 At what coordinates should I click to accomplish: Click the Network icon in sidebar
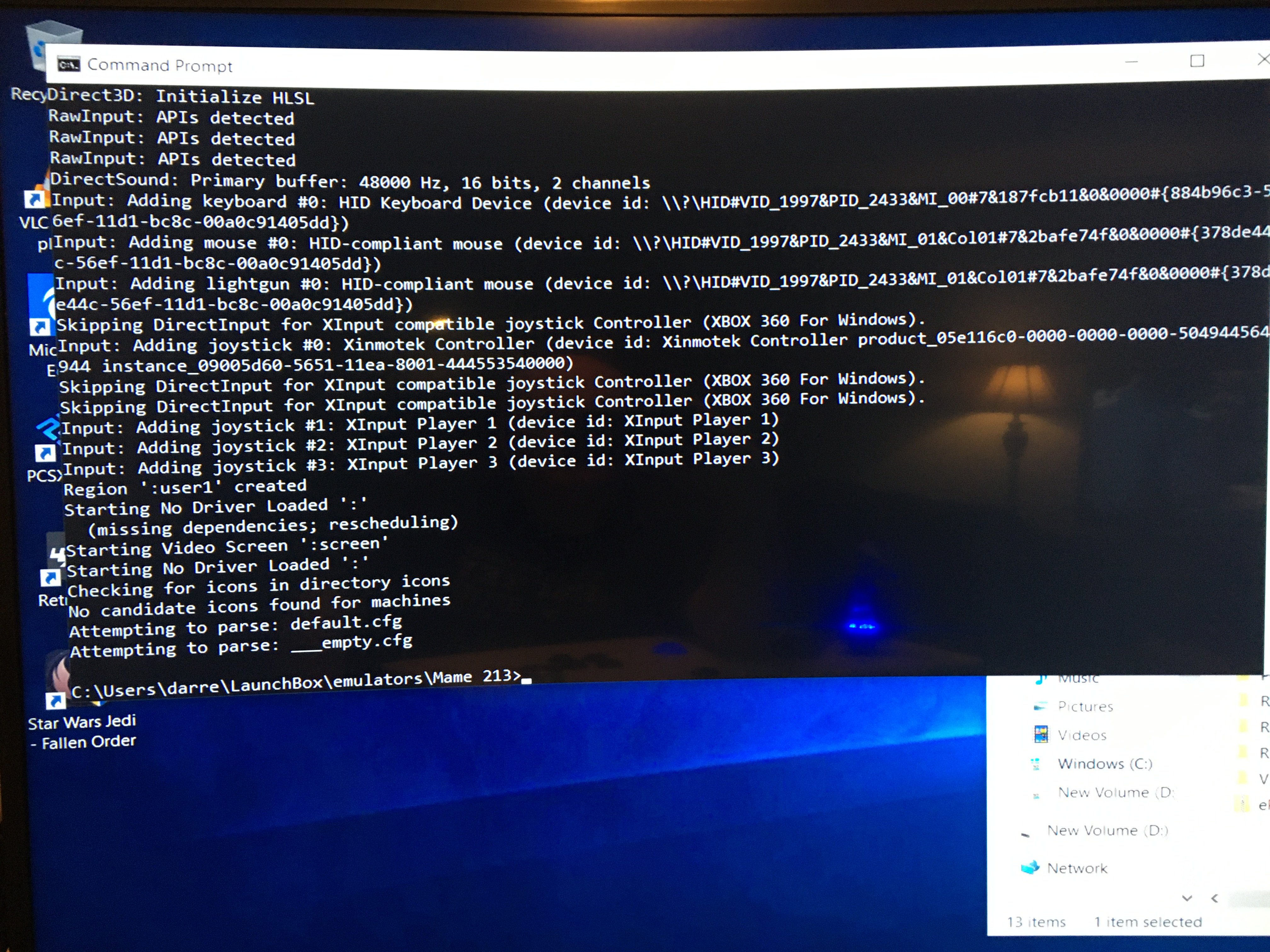click(1030, 867)
